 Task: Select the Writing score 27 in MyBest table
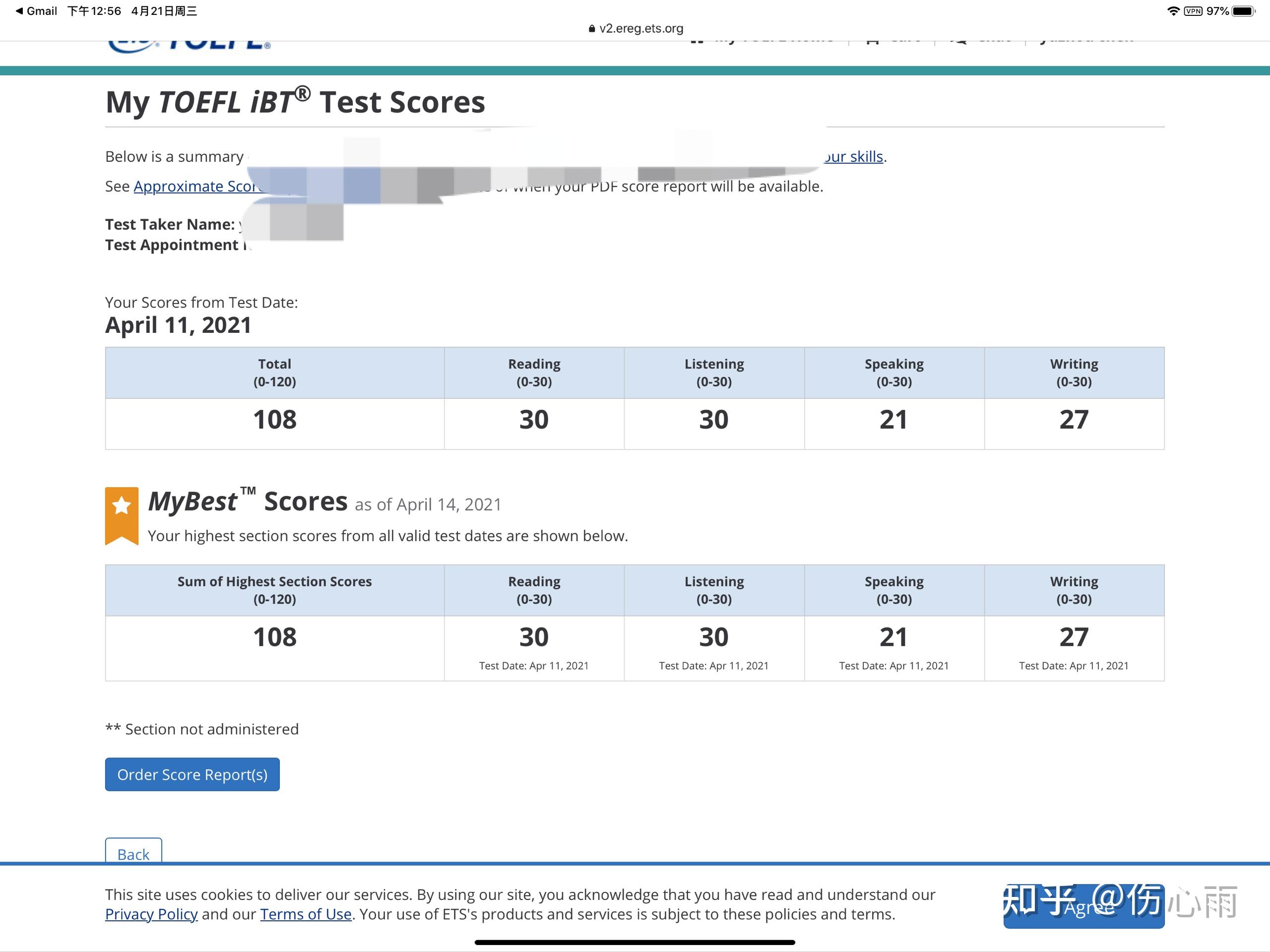[x=1074, y=636]
